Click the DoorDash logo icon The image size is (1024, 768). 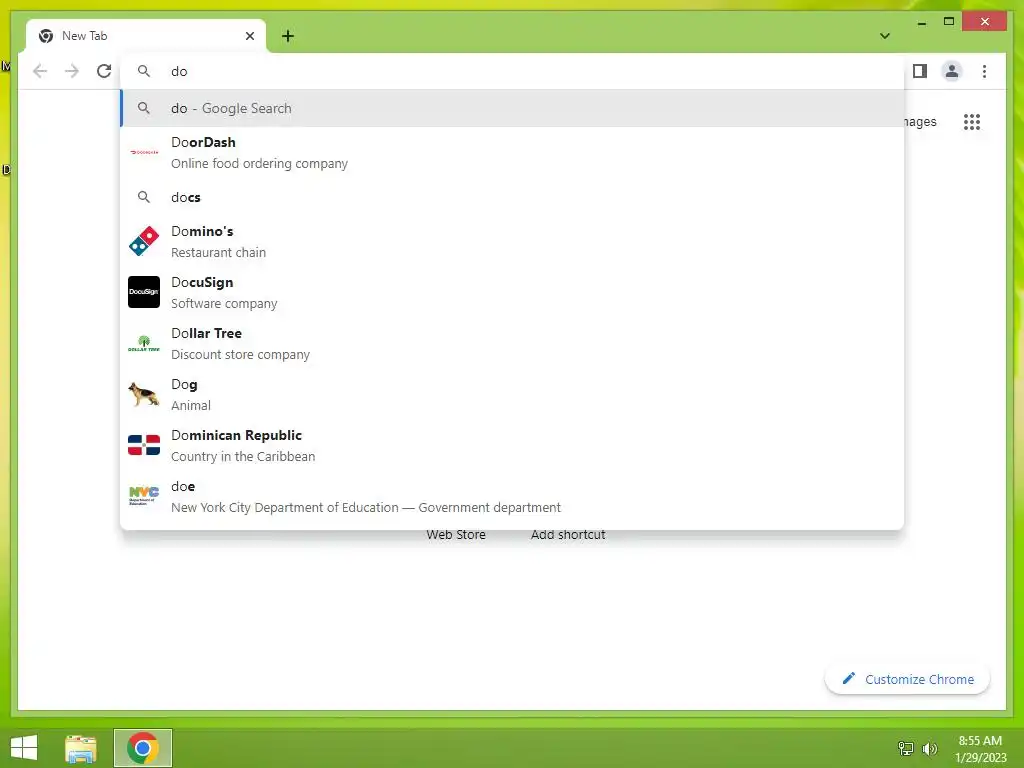click(144, 152)
